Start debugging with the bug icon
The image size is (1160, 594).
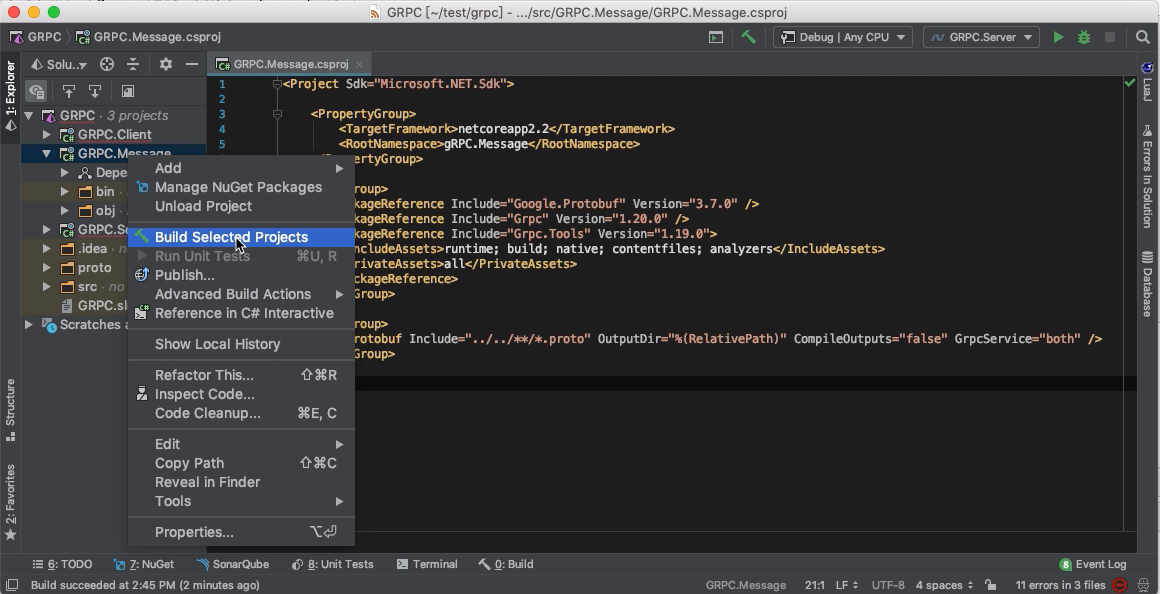click(1084, 37)
